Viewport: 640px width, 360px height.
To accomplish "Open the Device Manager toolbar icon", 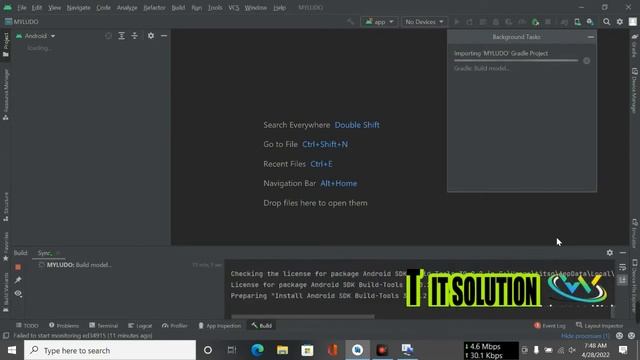I will 577,22.
